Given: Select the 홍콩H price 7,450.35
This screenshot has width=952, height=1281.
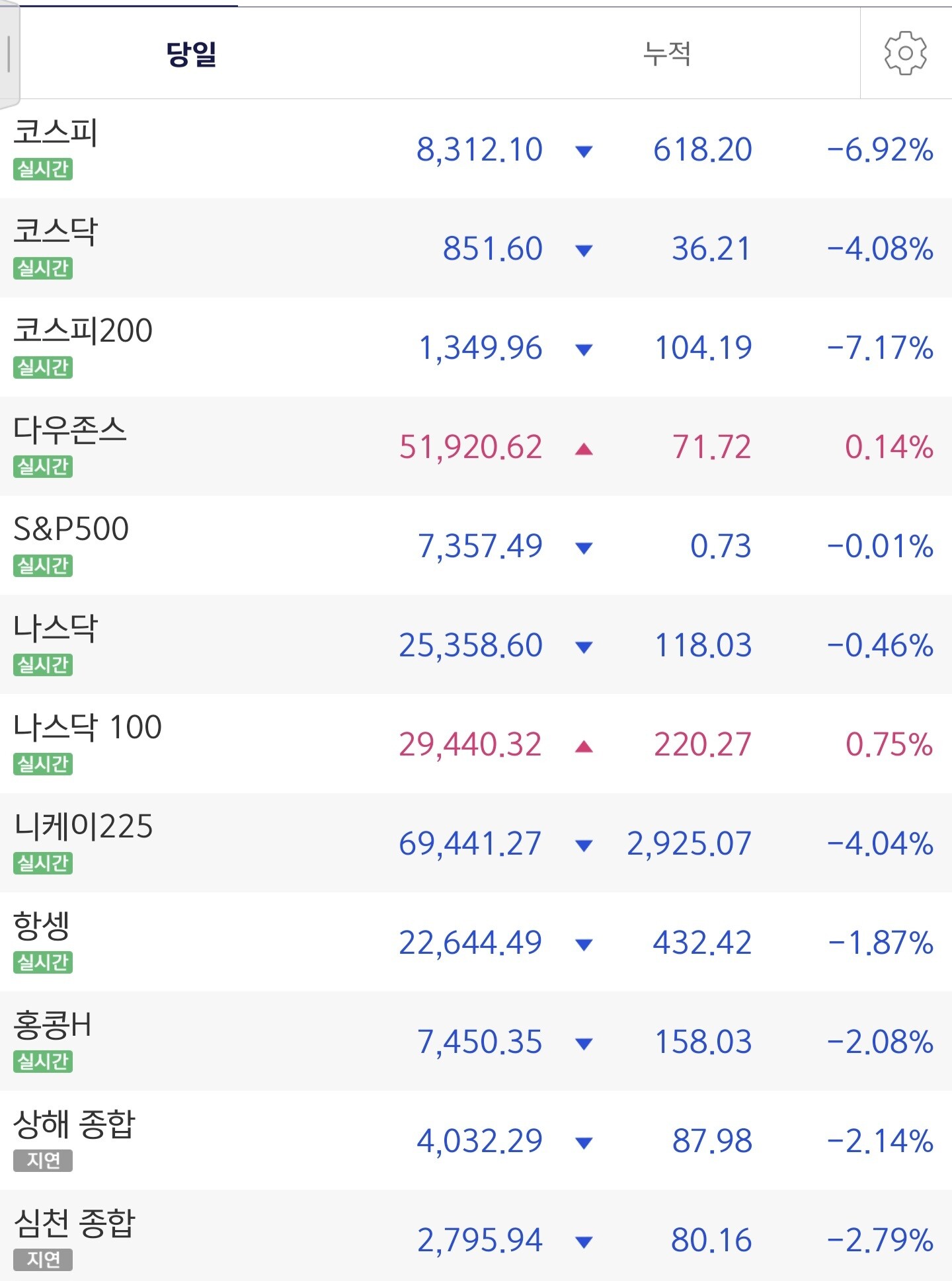Looking at the screenshot, I should tap(479, 1042).
